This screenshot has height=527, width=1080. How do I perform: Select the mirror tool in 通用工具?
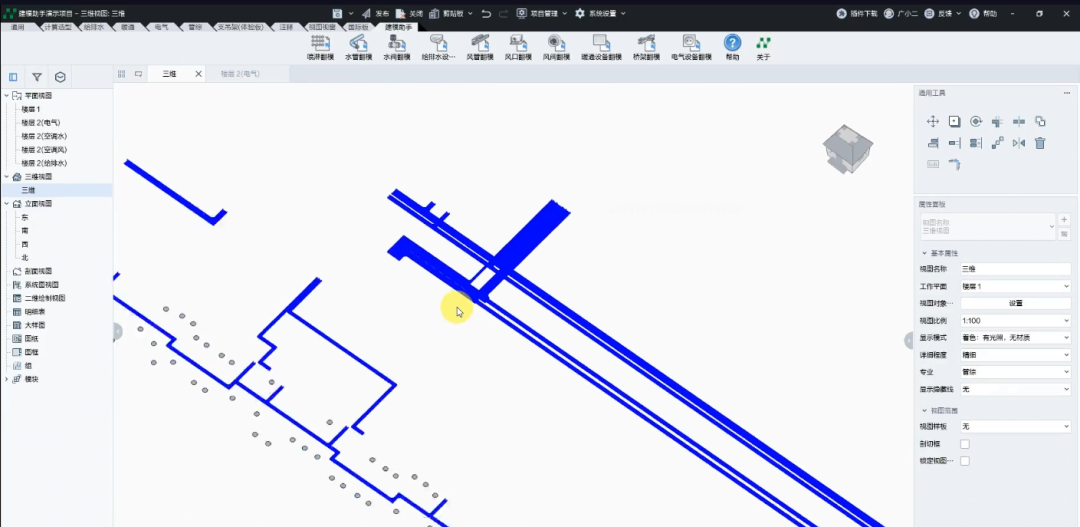(x=1019, y=143)
